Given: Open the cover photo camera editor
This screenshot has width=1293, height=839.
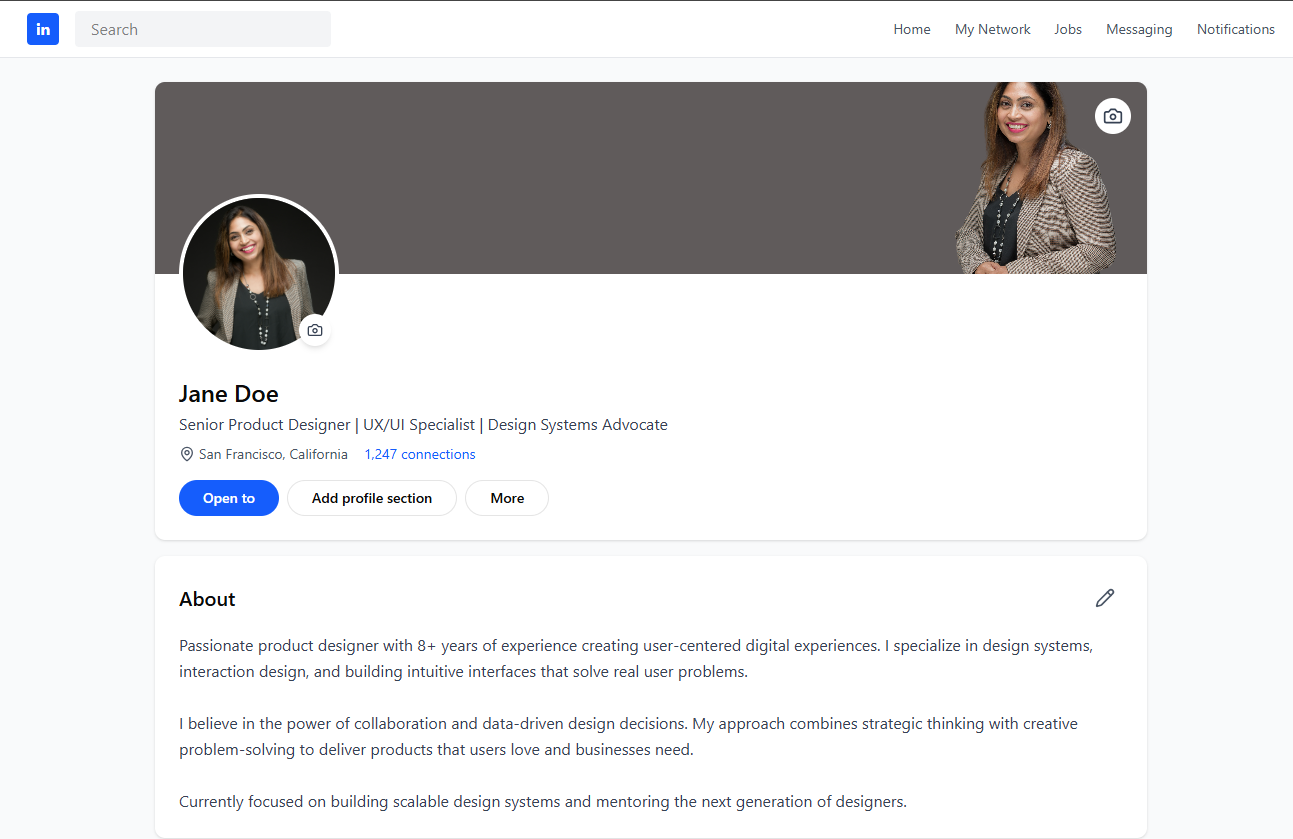Looking at the screenshot, I should click(x=1112, y=115).
